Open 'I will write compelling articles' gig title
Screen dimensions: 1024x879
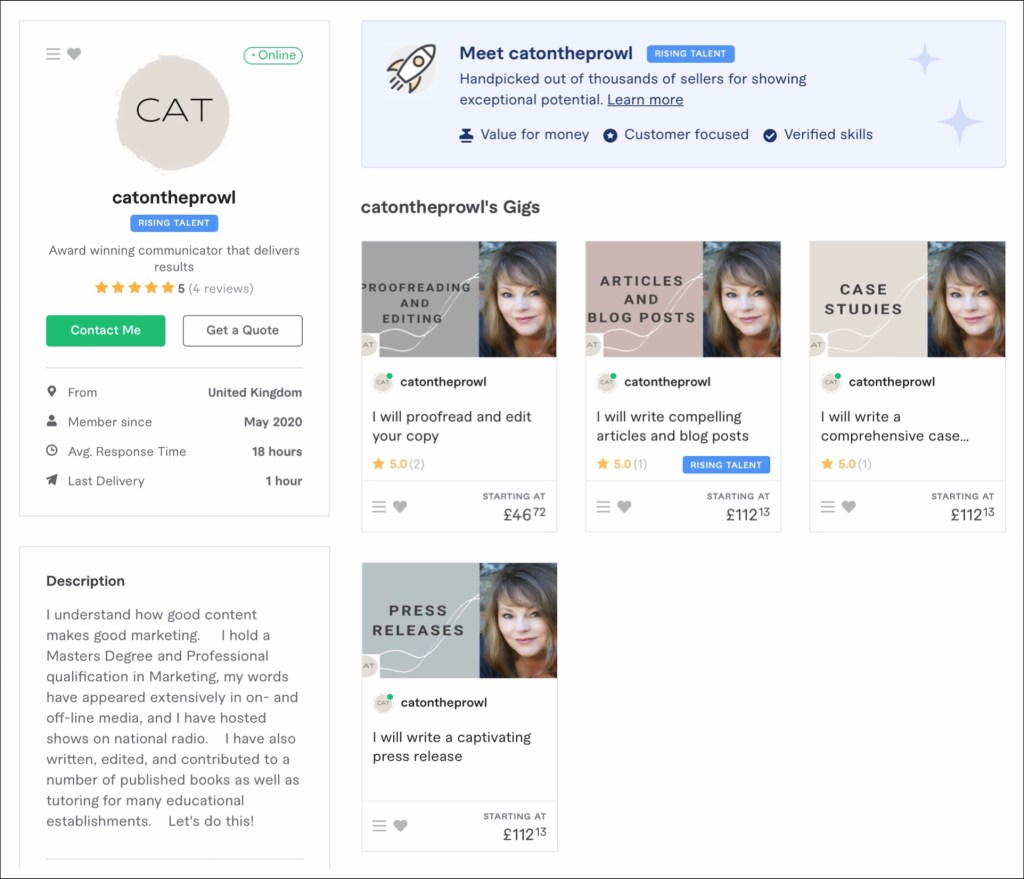[x=672, y=426]
